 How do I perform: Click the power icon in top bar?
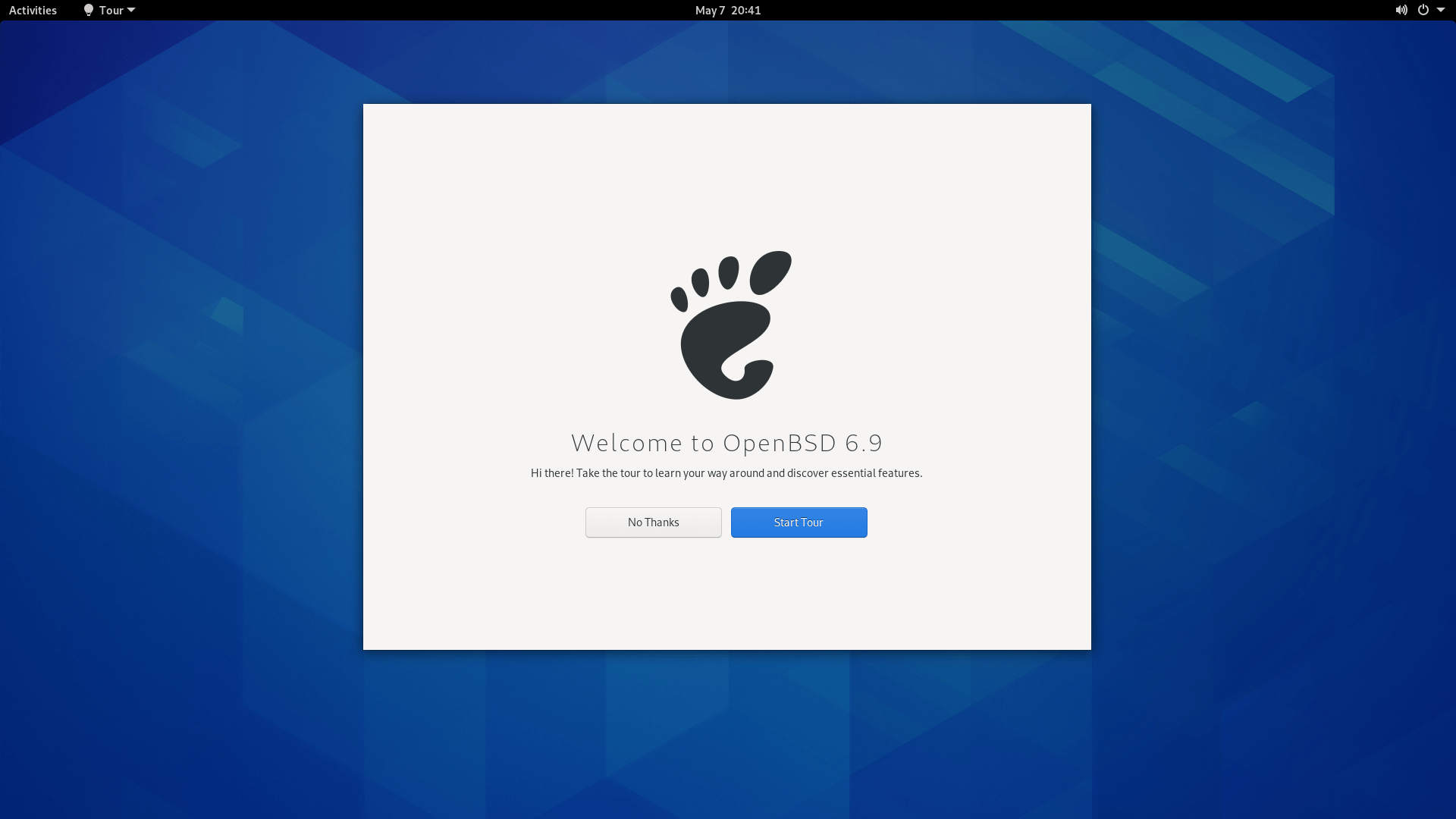[1423, 10]
